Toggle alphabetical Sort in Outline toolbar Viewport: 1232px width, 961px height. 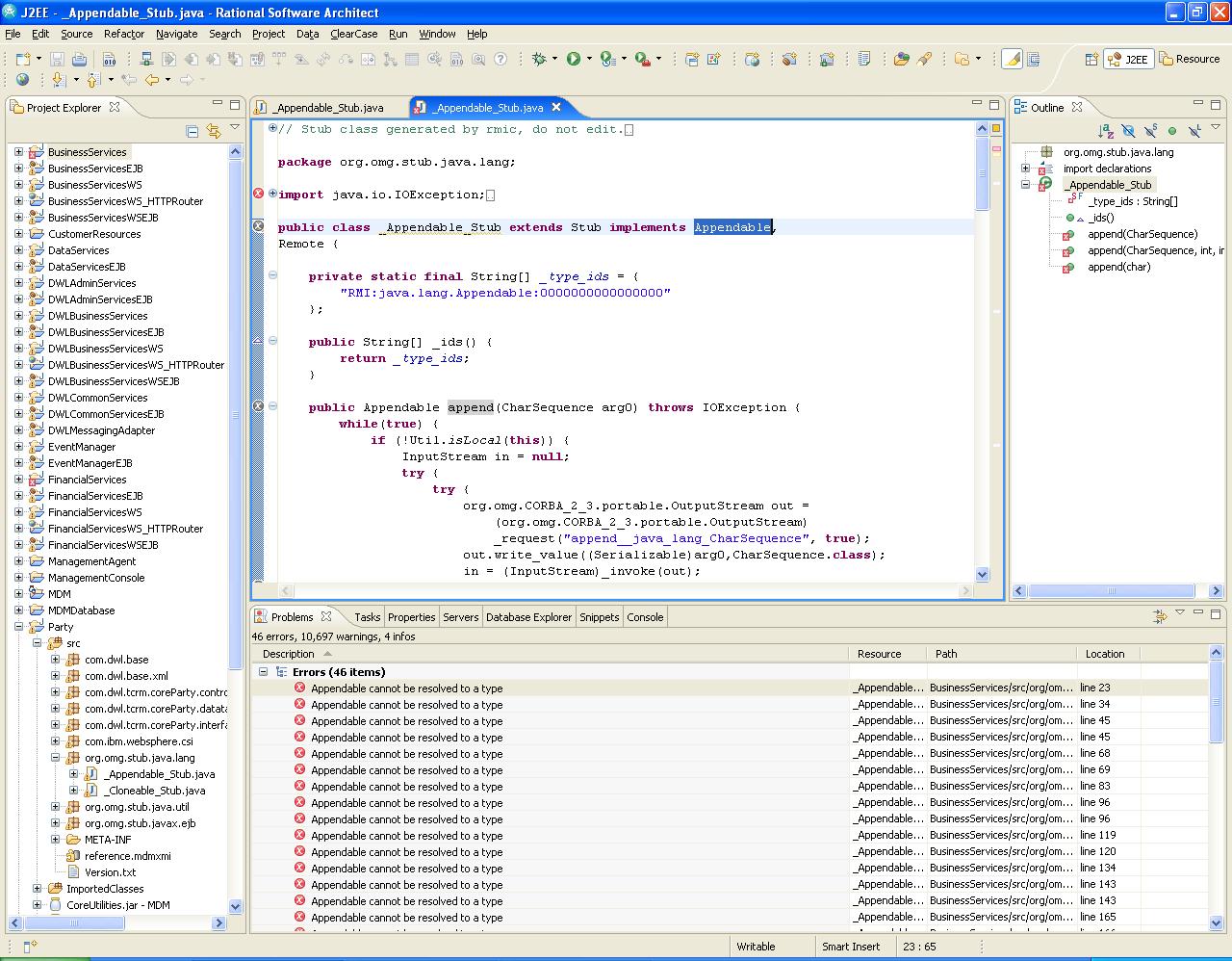pyautogui.click(x=1106, y=131)
